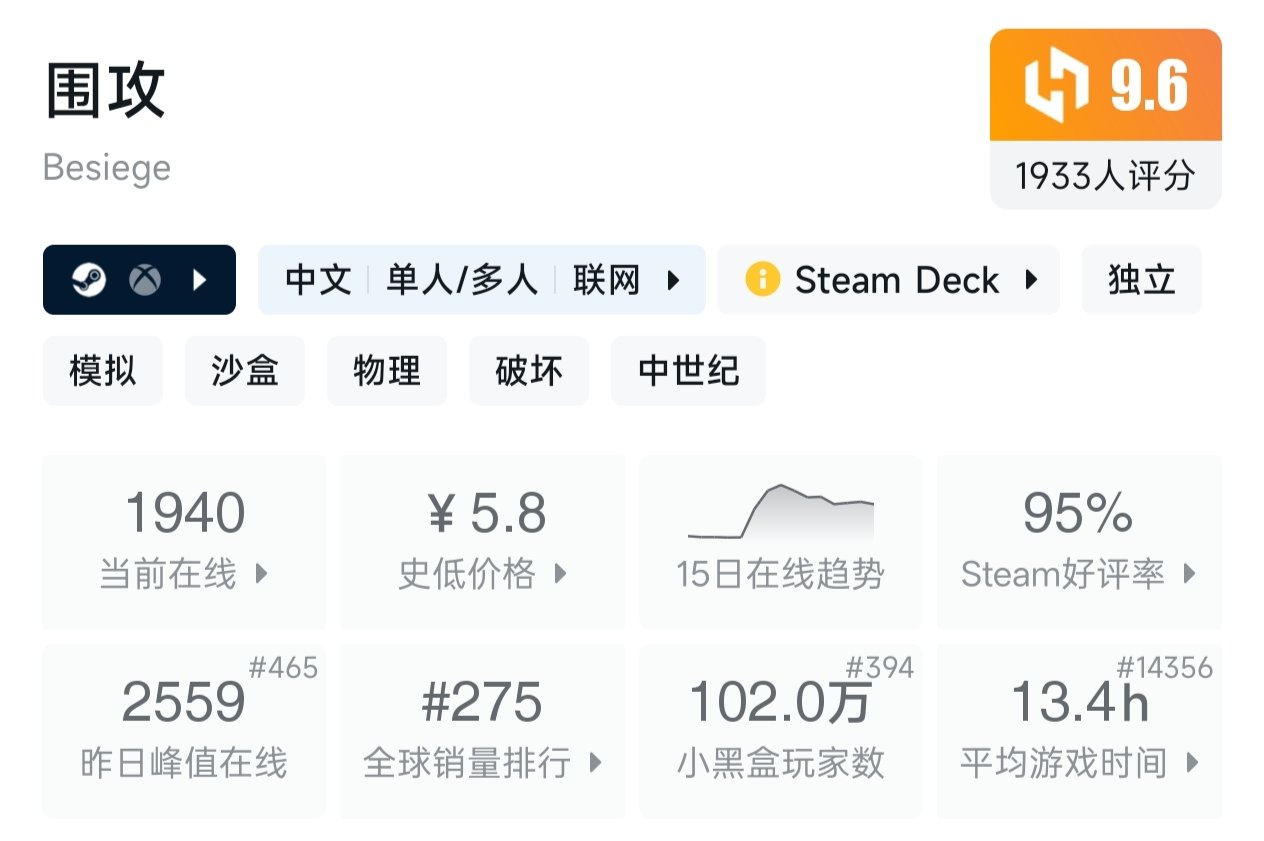The image size is (1264, 841).
Task: Open the 1933人评分 rating count
Action: (1105, 176)
